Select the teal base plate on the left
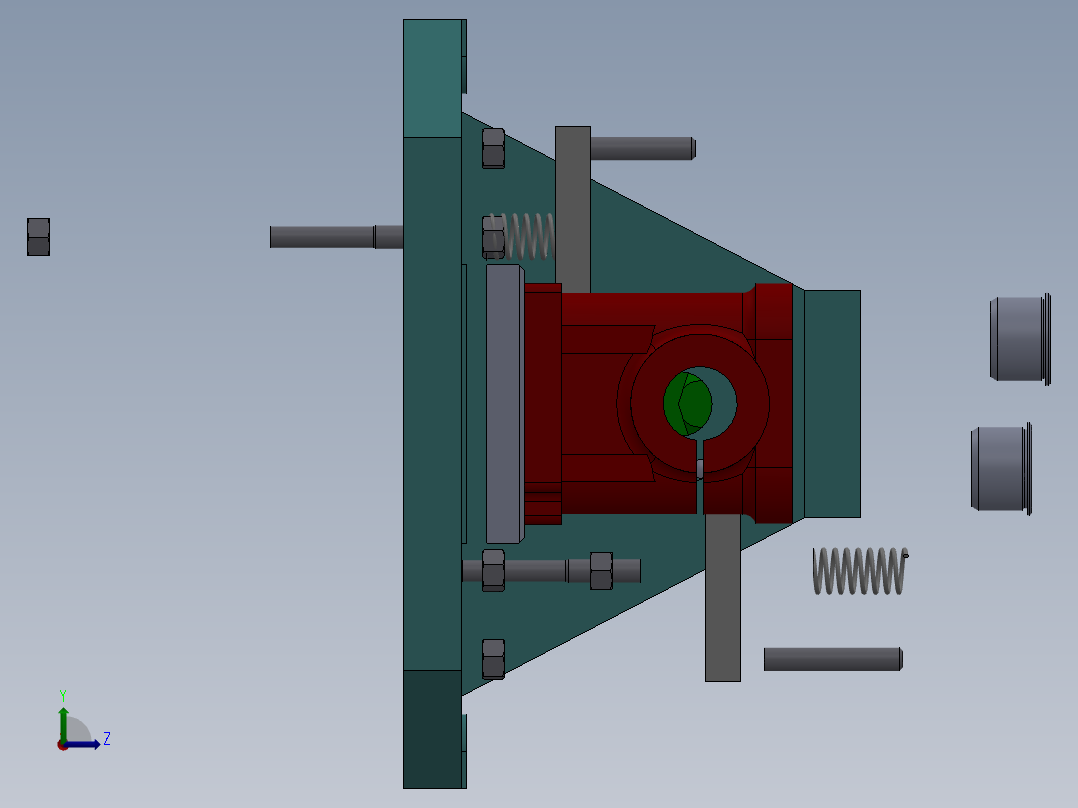The image size is (1078, 808). coord(432,400)
